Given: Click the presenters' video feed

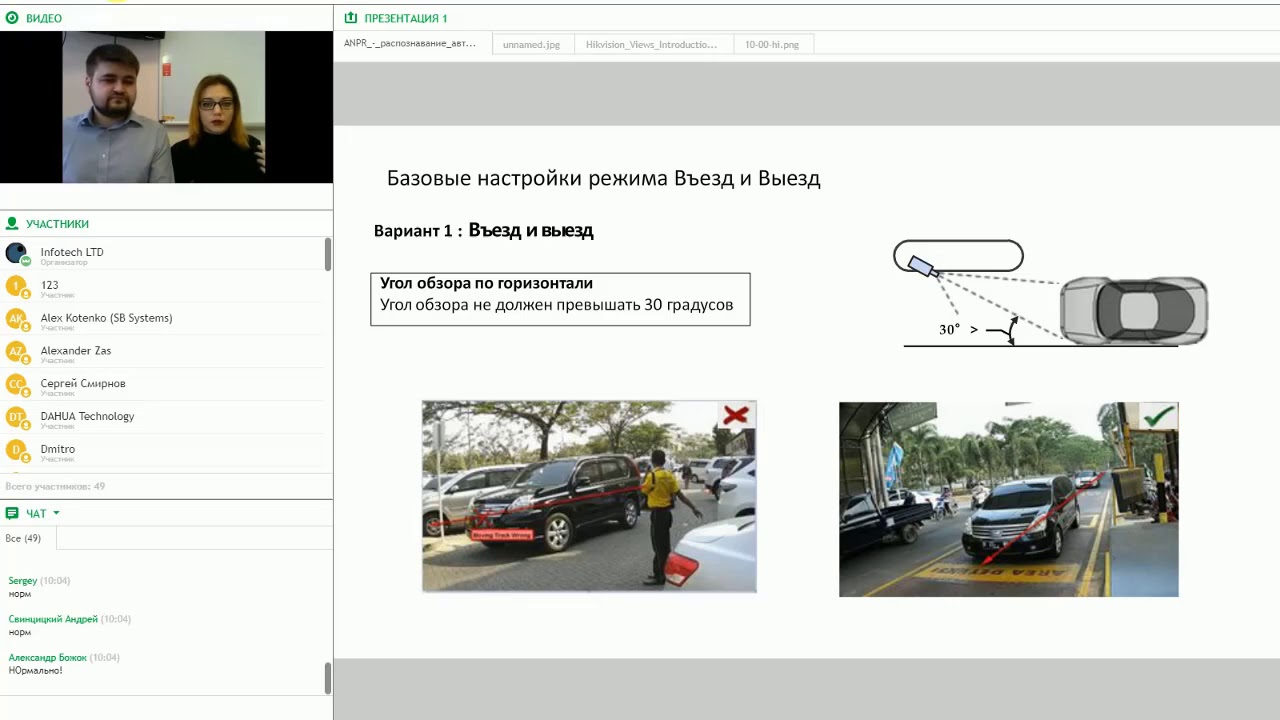Looking at the screenshot, I should (164, 107).
